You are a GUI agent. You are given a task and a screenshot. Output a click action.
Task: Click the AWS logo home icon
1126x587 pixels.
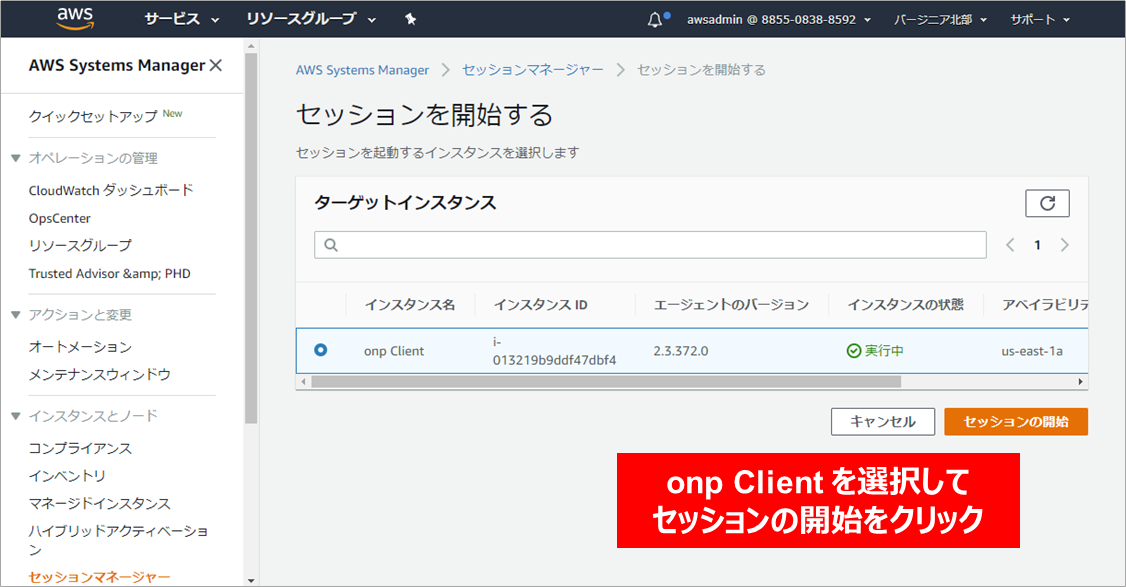(x=75, y=18)
